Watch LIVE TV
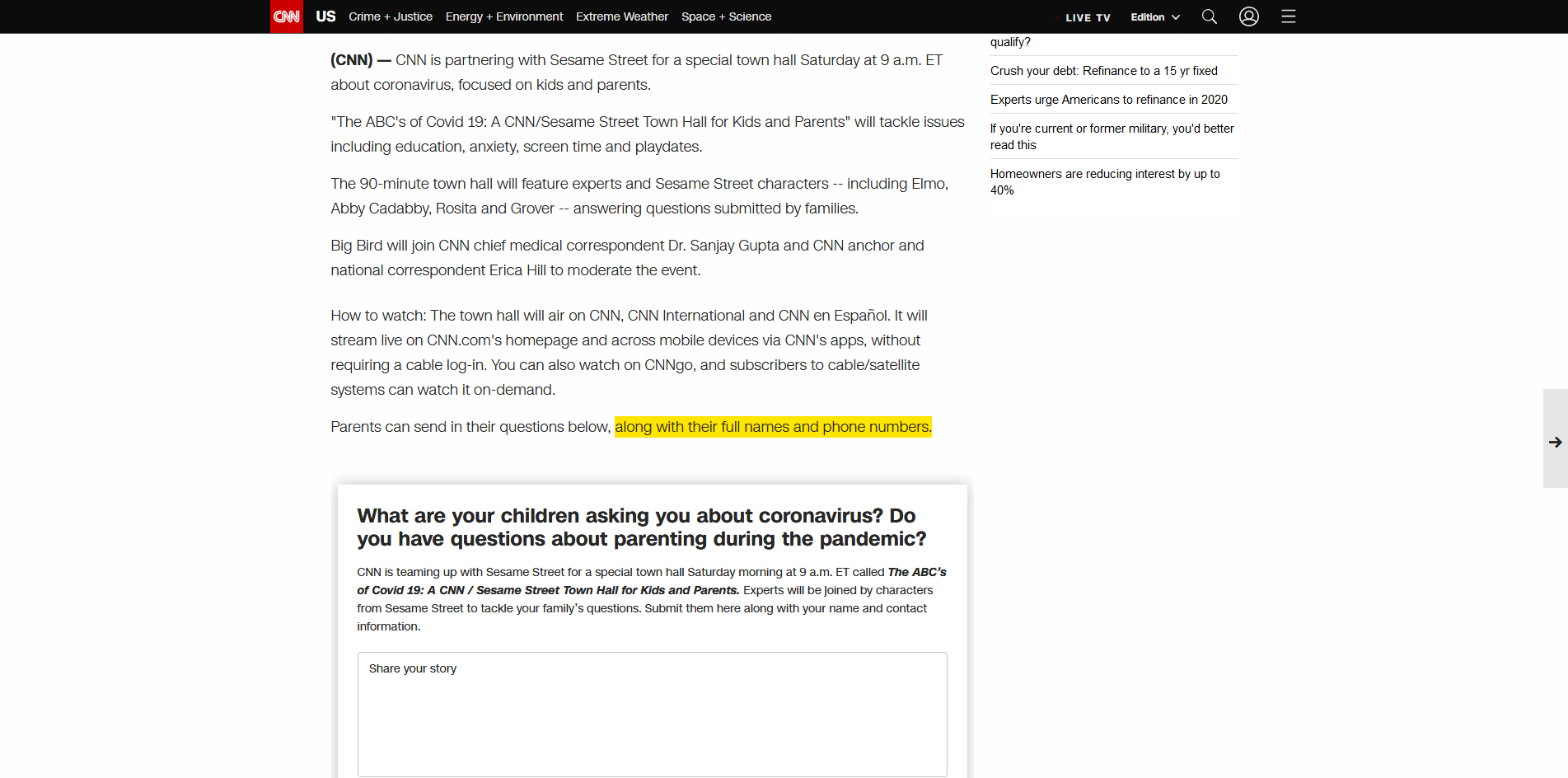The height and width of the screenshot is (778, 1568). point(1088,17)
